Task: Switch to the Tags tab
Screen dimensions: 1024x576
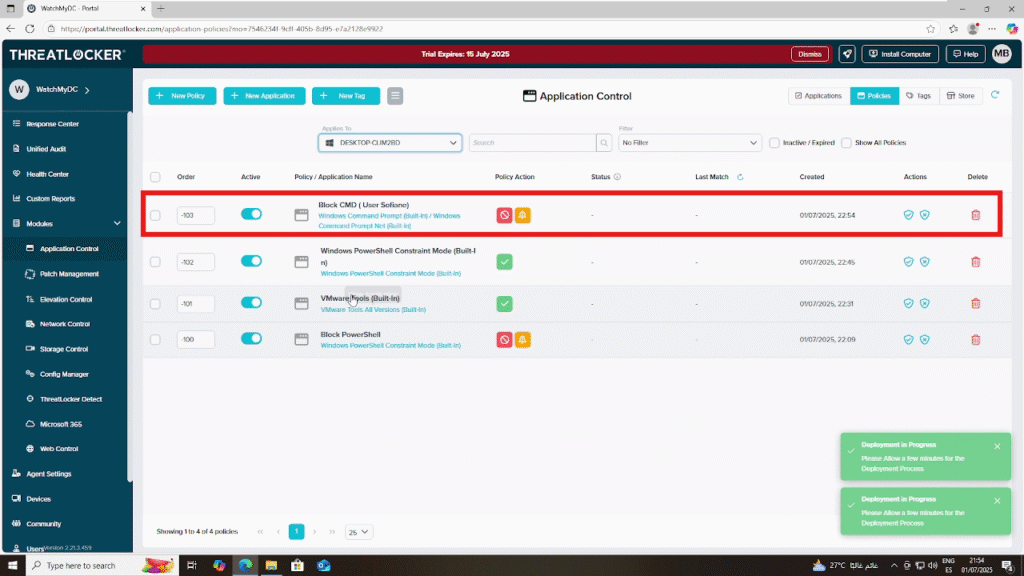Action: coord(919,96)
